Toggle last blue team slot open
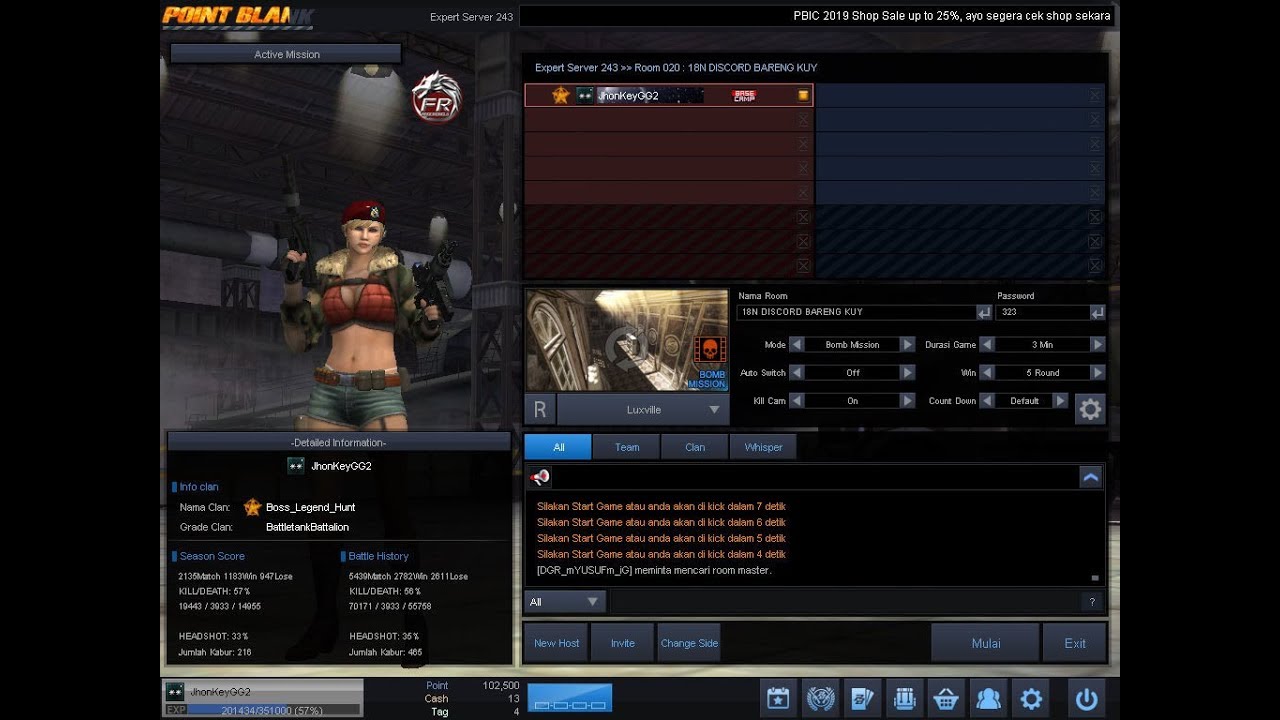1280x720 pixels. point(1096,266)
